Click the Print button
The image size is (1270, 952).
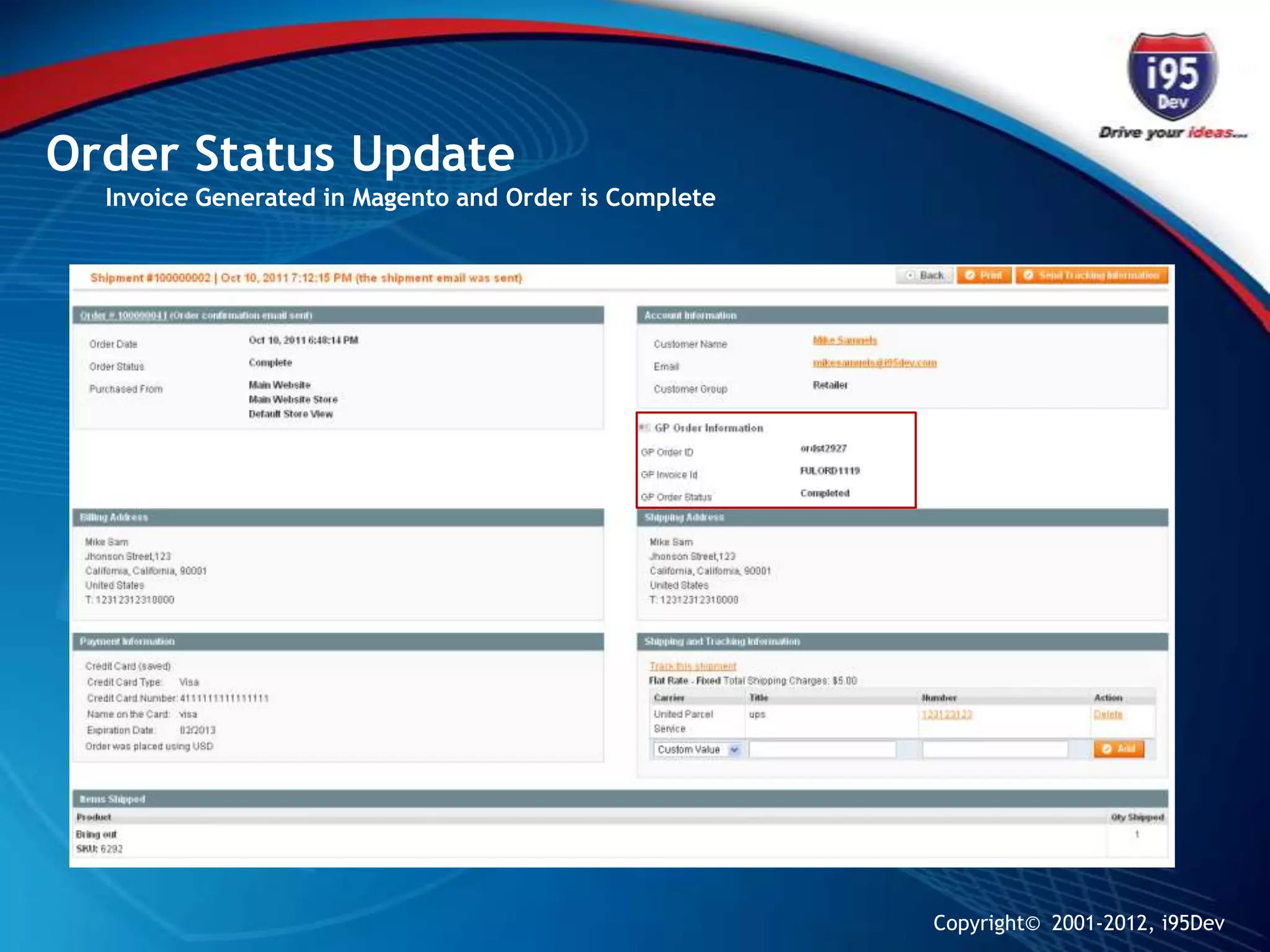[x=984, y=275]
